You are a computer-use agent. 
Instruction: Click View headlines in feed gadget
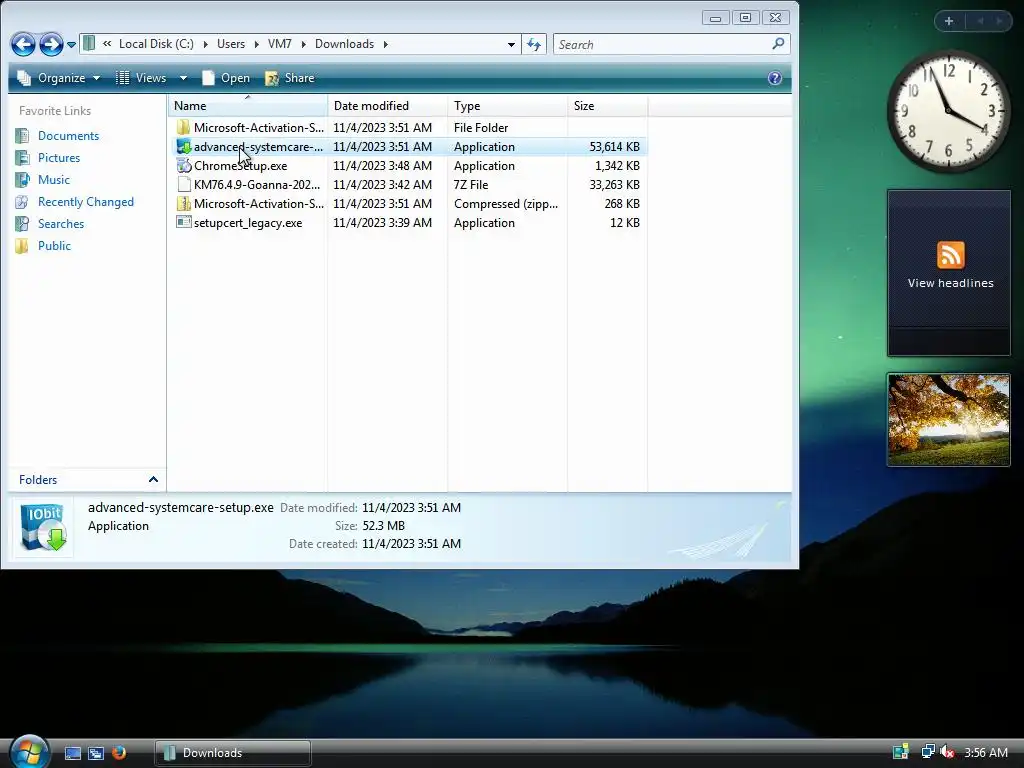950,283
